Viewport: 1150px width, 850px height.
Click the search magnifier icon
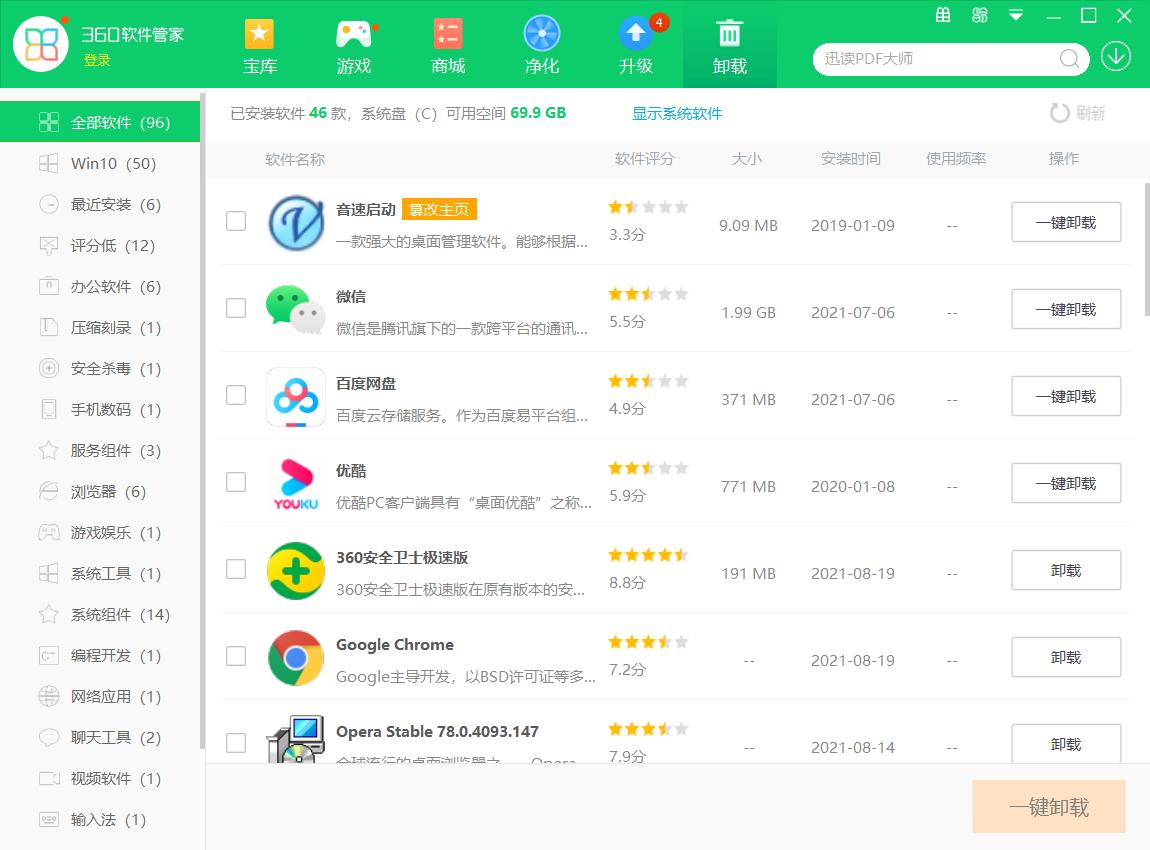[x=1069, y=59]
